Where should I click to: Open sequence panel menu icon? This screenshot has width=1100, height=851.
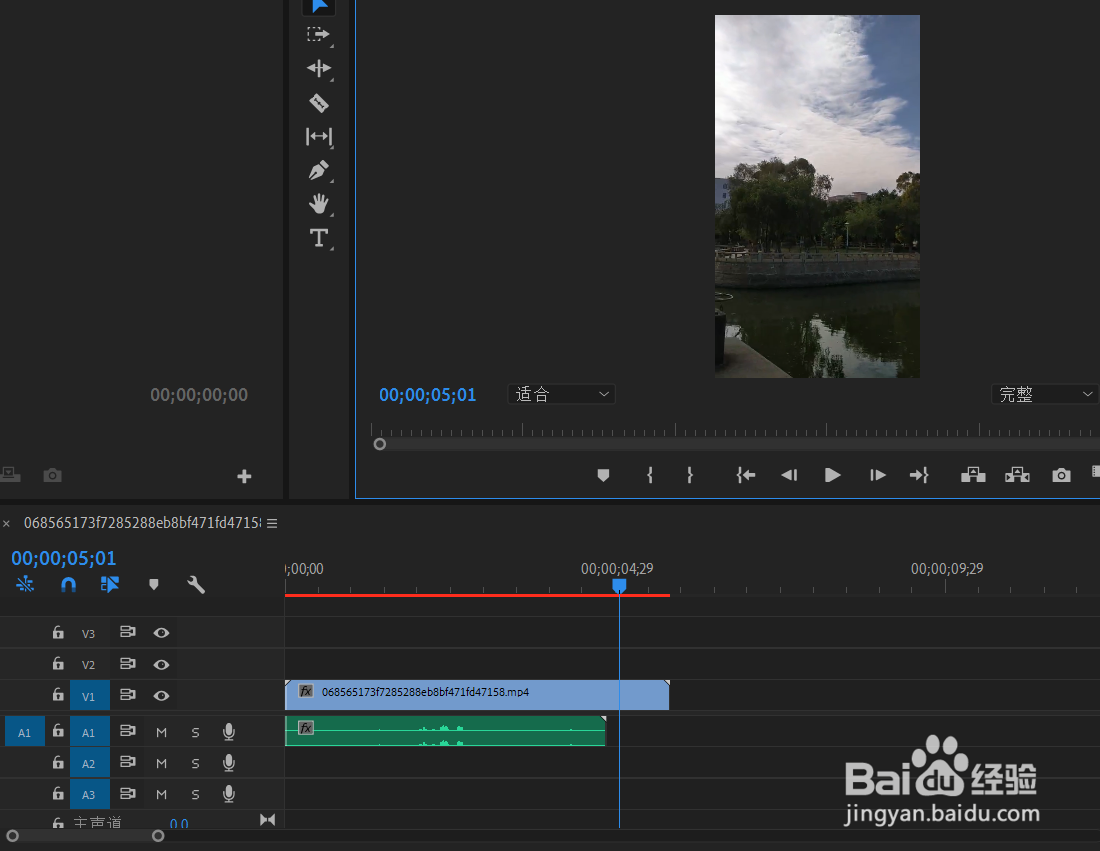272,523
